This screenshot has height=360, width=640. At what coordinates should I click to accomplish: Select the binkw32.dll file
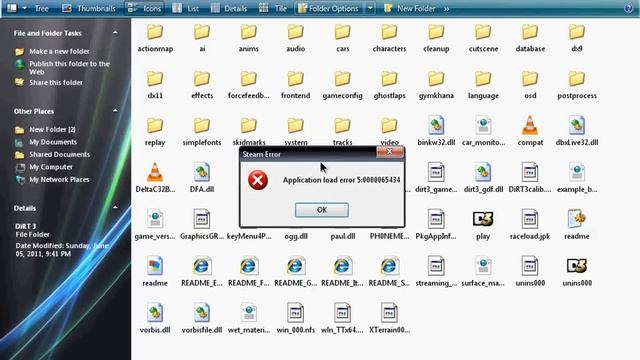(x=436, y=131)
